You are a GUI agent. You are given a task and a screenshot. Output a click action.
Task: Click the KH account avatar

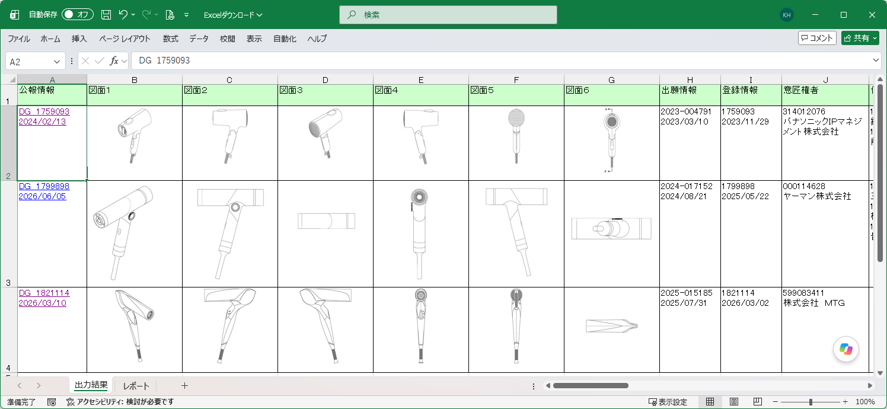coord(786,15)
